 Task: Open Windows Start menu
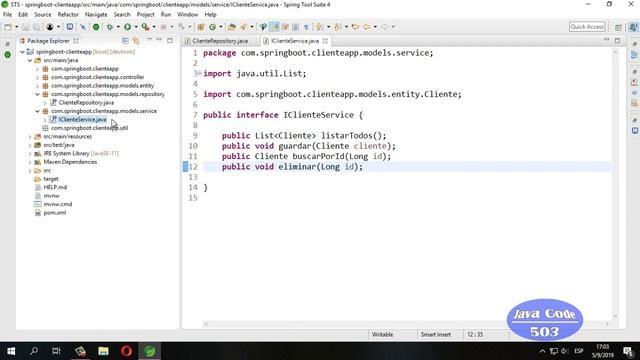(11, 351)
